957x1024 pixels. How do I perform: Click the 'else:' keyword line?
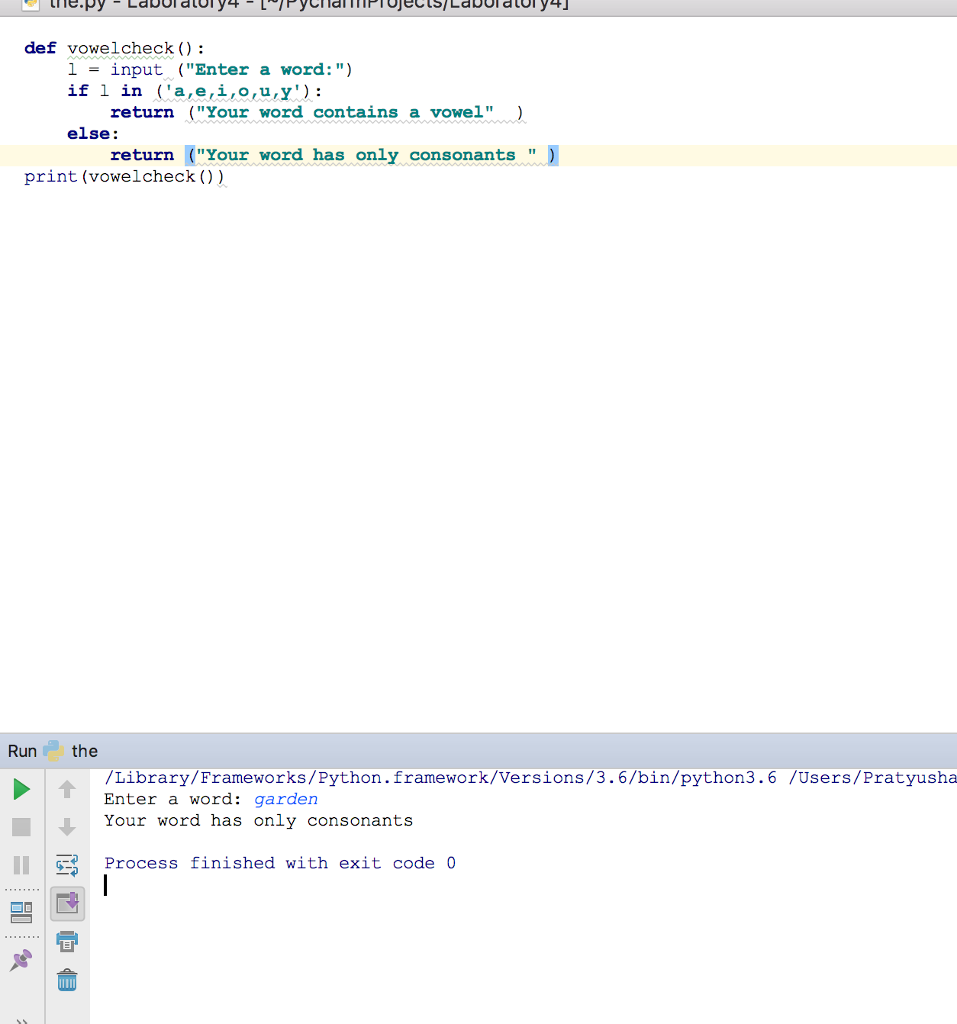[x=93, y=134]
